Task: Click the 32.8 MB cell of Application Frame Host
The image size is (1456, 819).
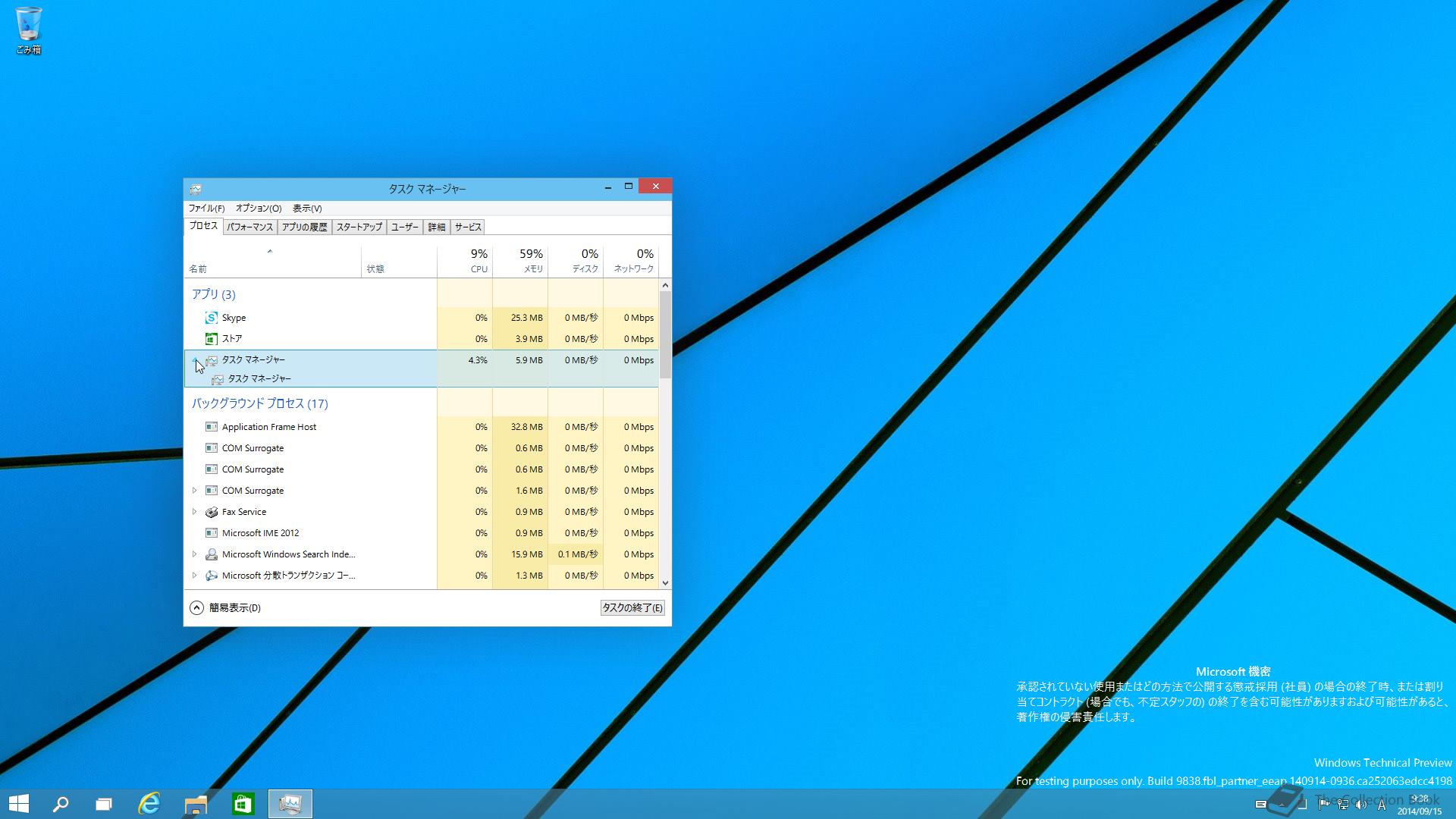Action: [x=520, y=427]
